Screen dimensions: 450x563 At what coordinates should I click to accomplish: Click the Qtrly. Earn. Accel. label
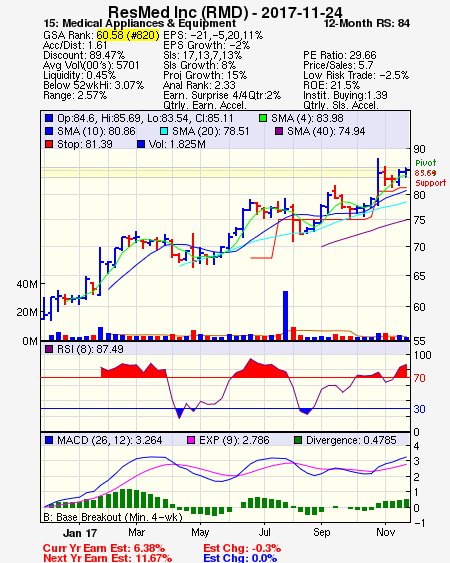[205, 105]
